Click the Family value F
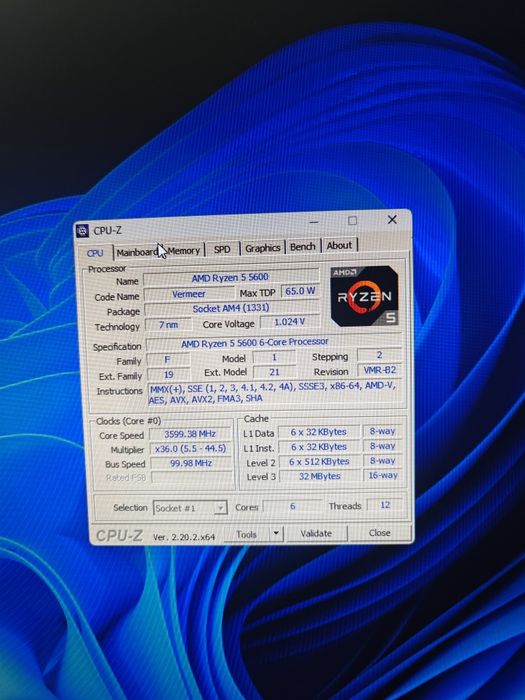Viewport: 525px width, 700px height. pos(167,359)
